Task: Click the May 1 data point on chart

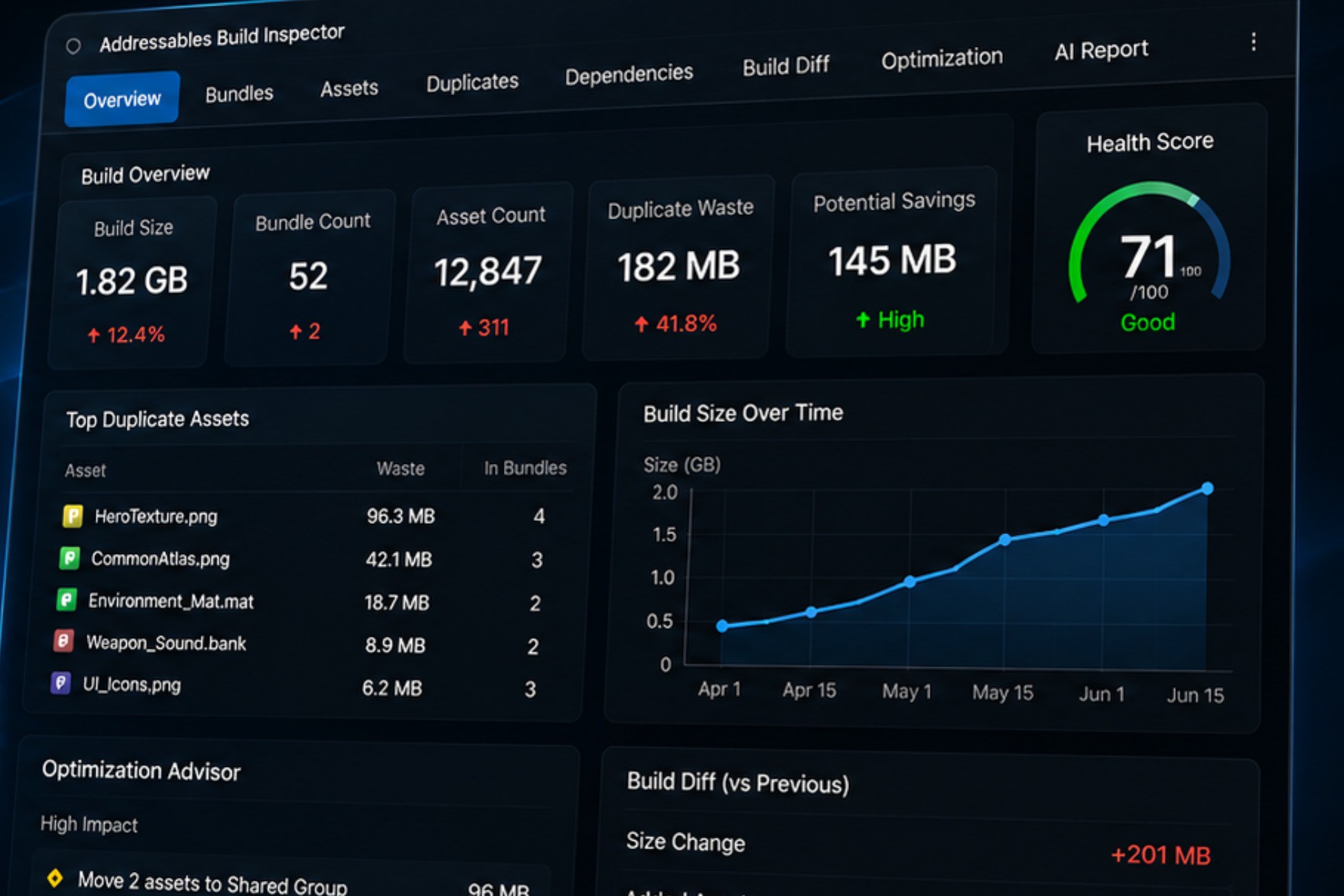Action: point(910,582)
